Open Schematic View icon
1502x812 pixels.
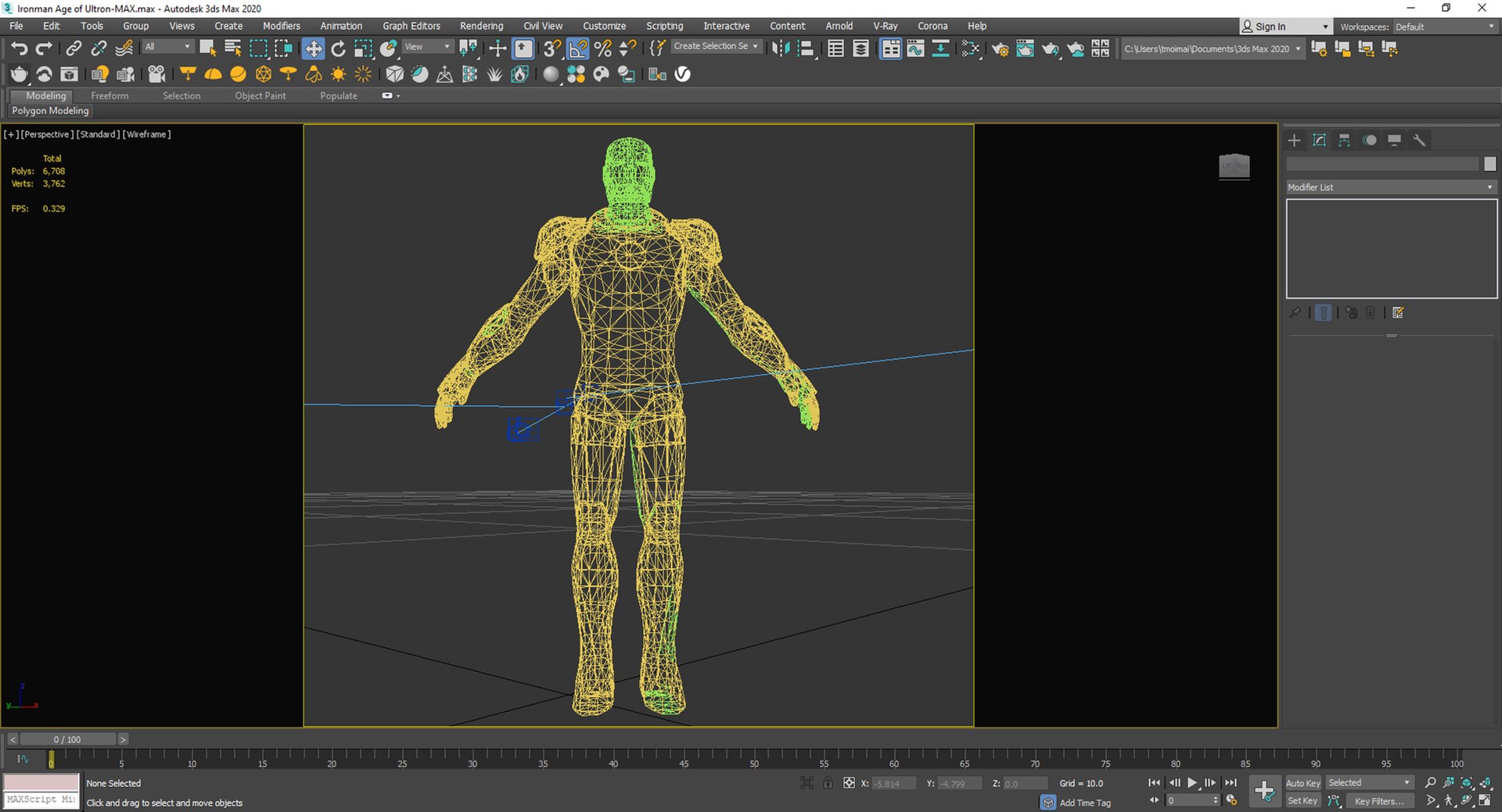[x=940, y=49]
